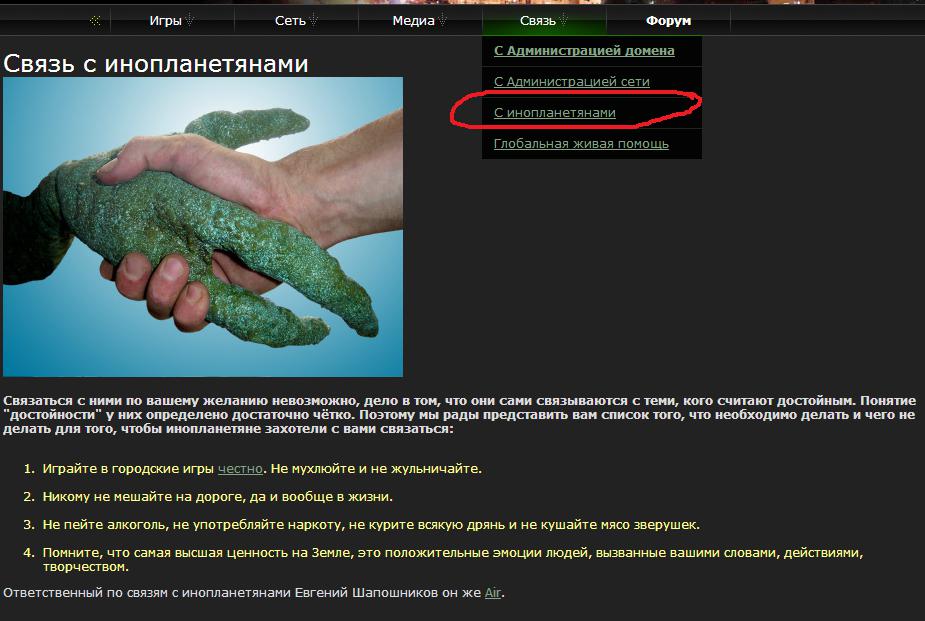Image resolution: width=925 pixels, height=621 pixels.
Task: Click rule three about алкоголь text
Action: click(x=371, y=525)
